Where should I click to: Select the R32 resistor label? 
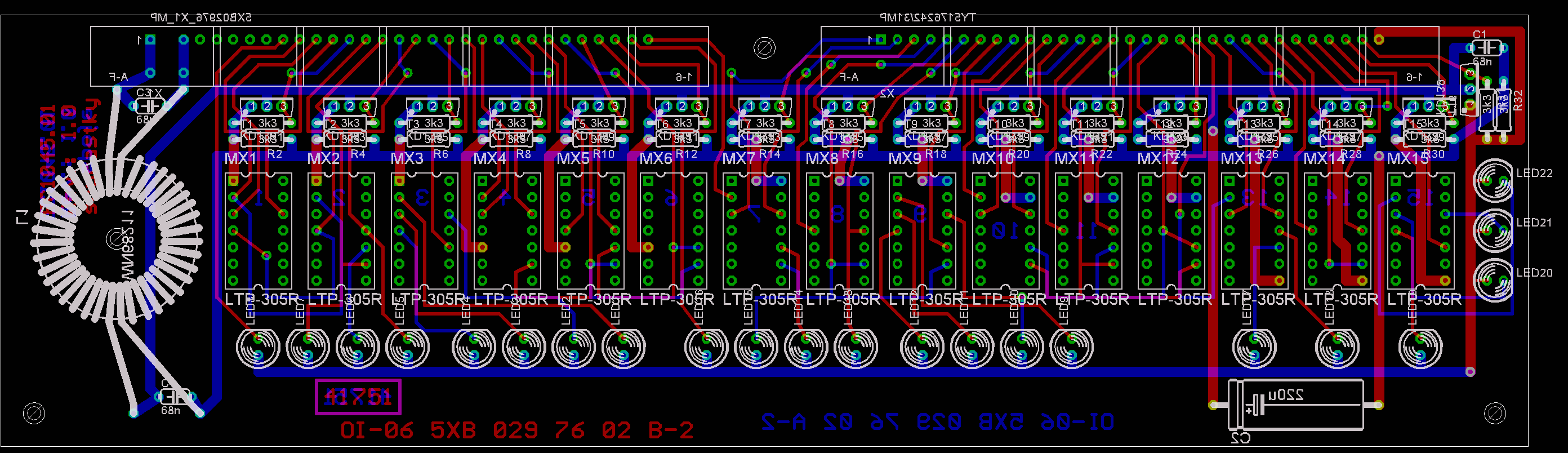[x=1517, y=100]
